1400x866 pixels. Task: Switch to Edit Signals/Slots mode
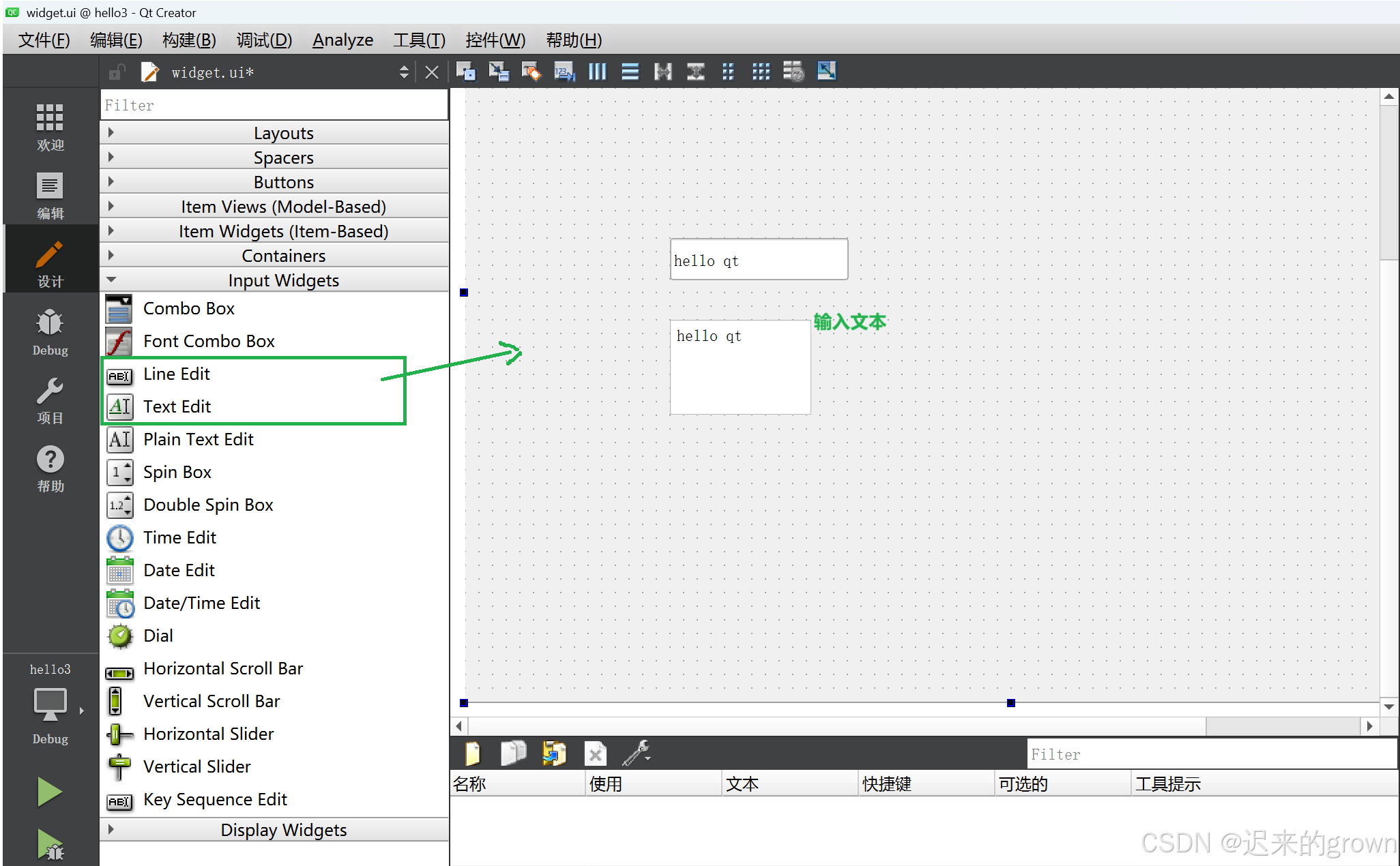(499, 72)
